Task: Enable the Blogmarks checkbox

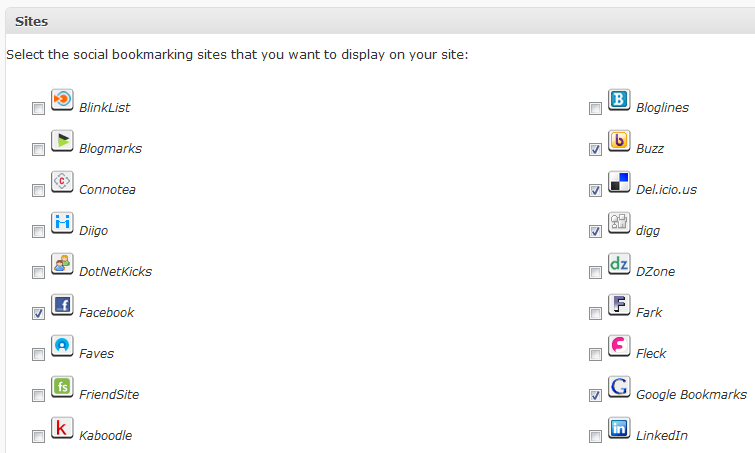Action: (x=38, y=149)
